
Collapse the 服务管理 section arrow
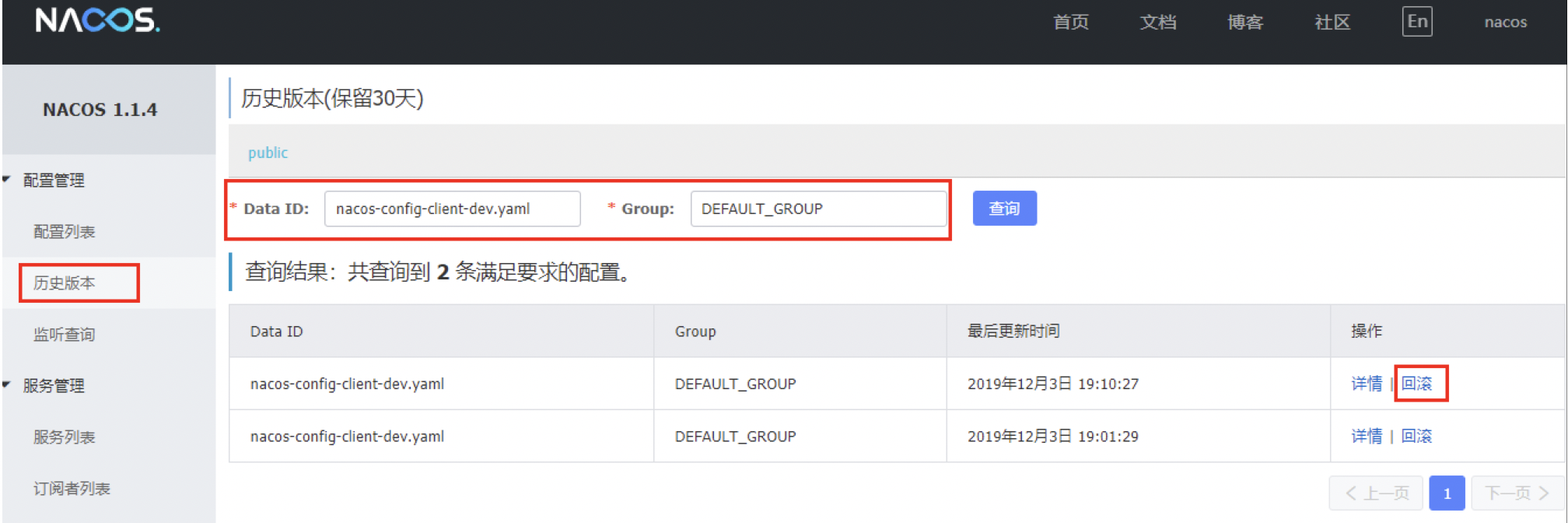coord(7,384)
